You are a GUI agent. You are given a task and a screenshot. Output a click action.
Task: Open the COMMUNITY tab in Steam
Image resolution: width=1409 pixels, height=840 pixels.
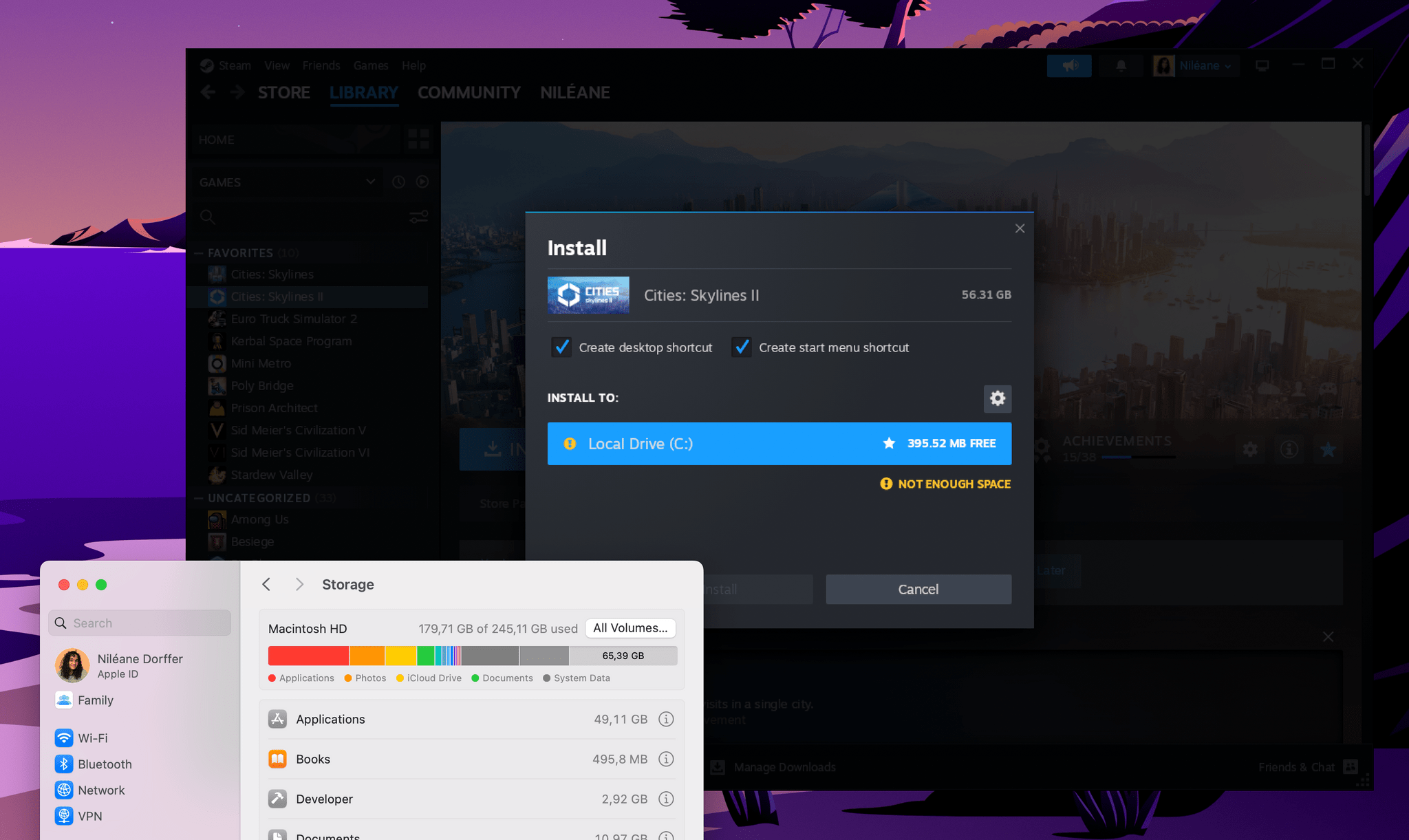click(469, 92)
